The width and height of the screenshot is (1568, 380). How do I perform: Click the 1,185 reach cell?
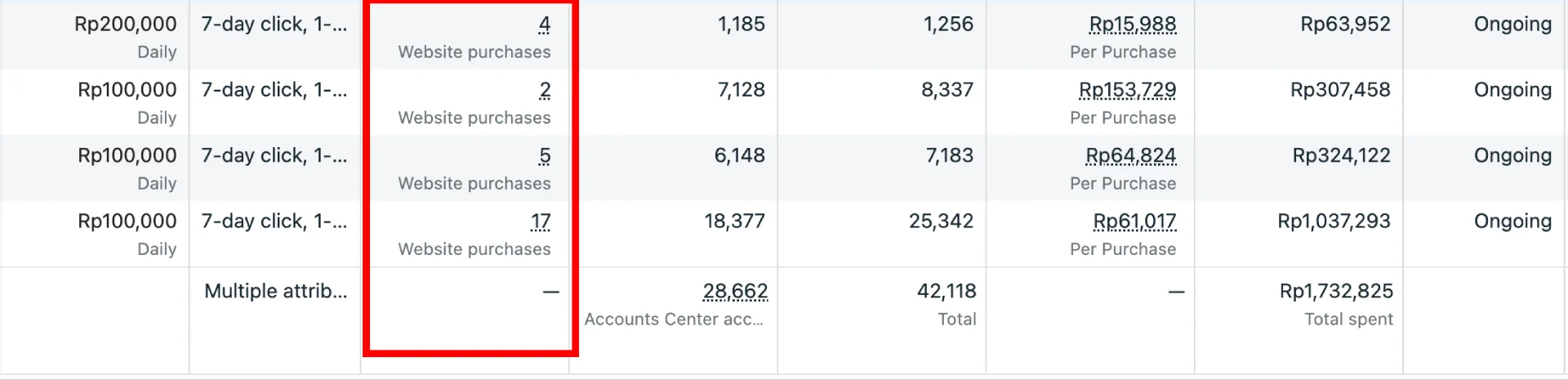pos(741,25)
